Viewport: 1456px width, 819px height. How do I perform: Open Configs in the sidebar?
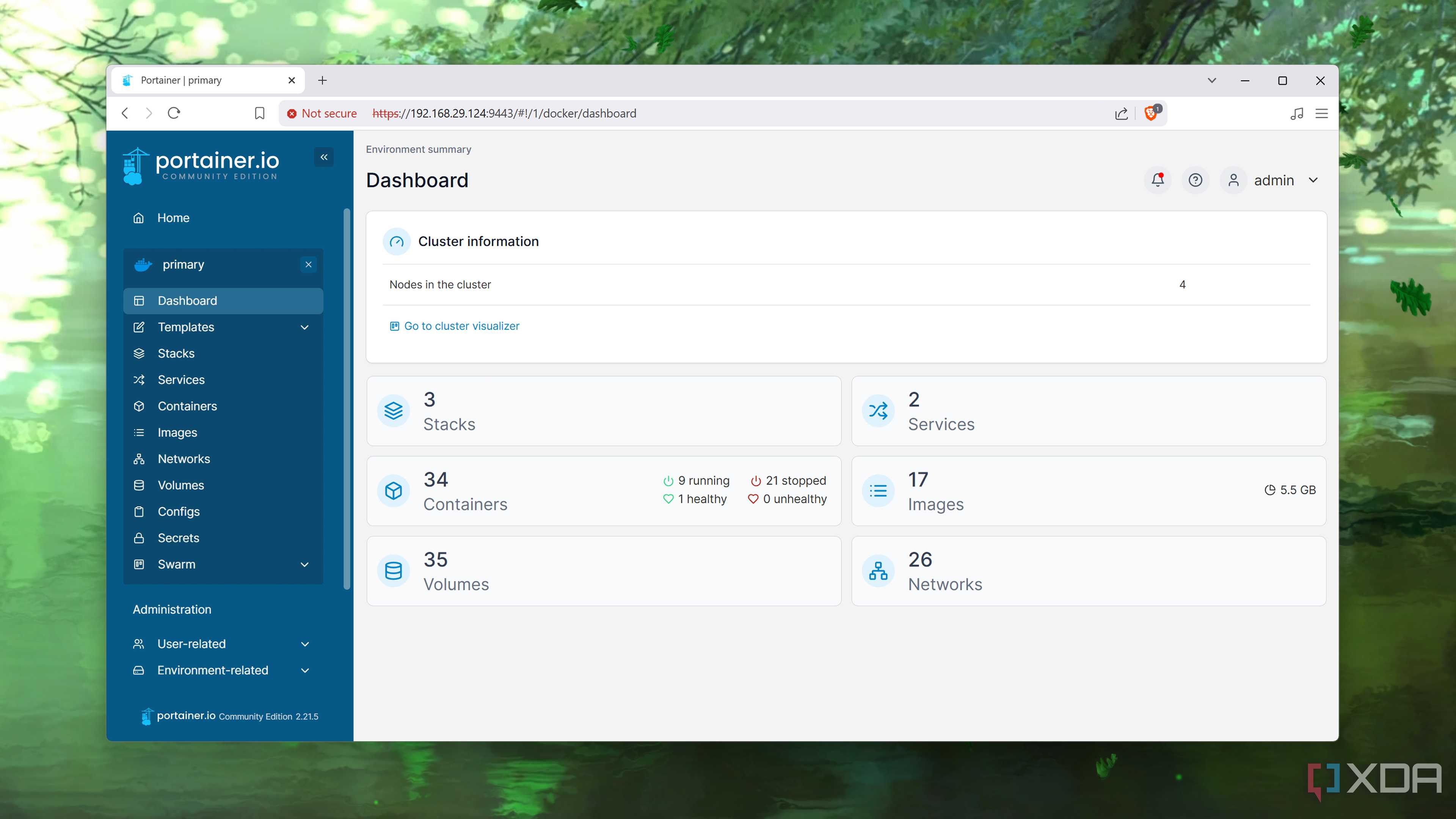(223, 512)
